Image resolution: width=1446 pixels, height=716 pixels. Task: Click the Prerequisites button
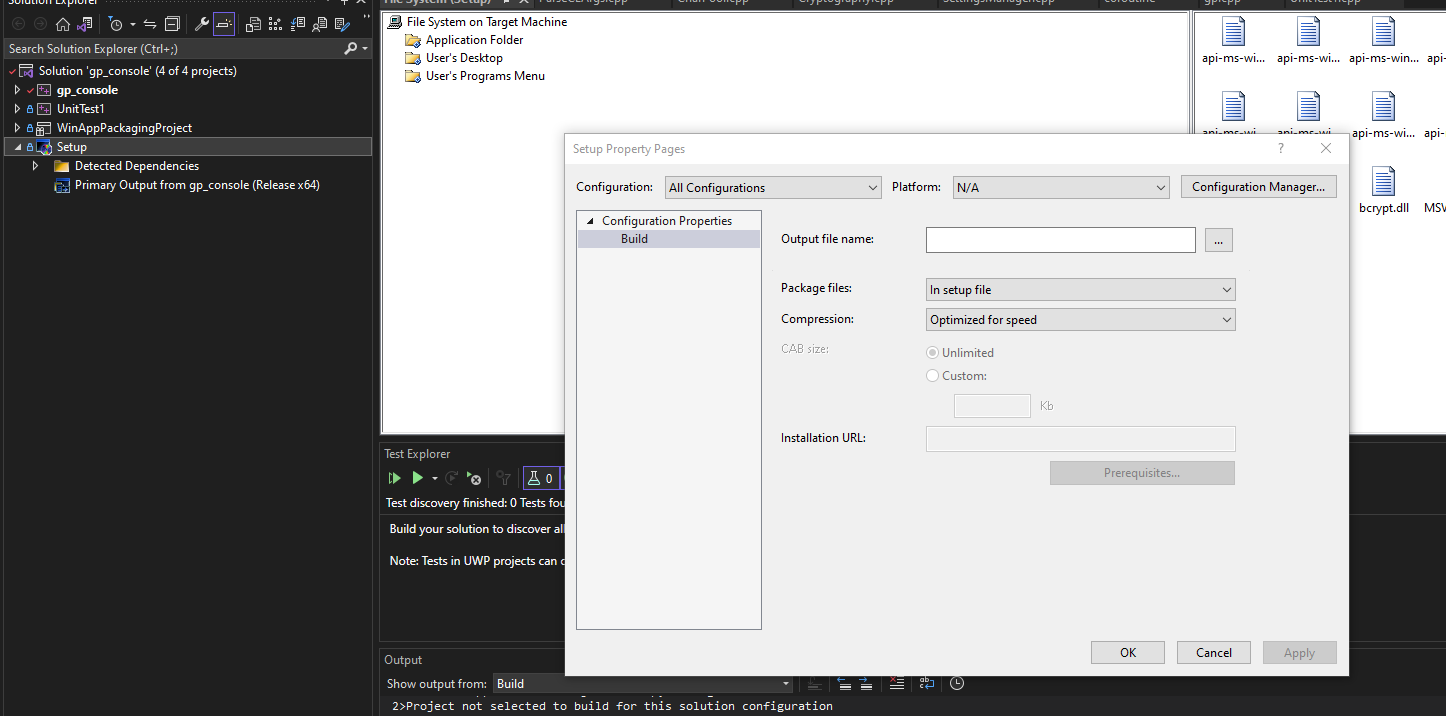1142,473
